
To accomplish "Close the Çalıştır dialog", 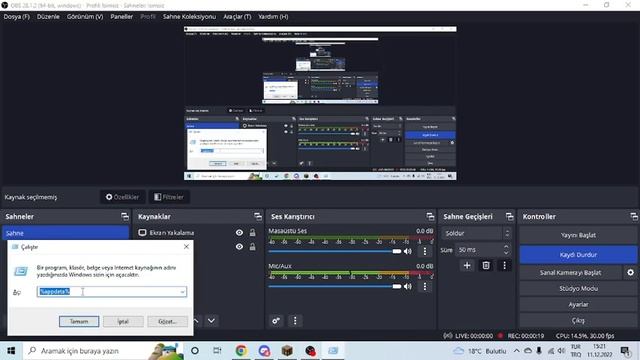I will point(186,247).
